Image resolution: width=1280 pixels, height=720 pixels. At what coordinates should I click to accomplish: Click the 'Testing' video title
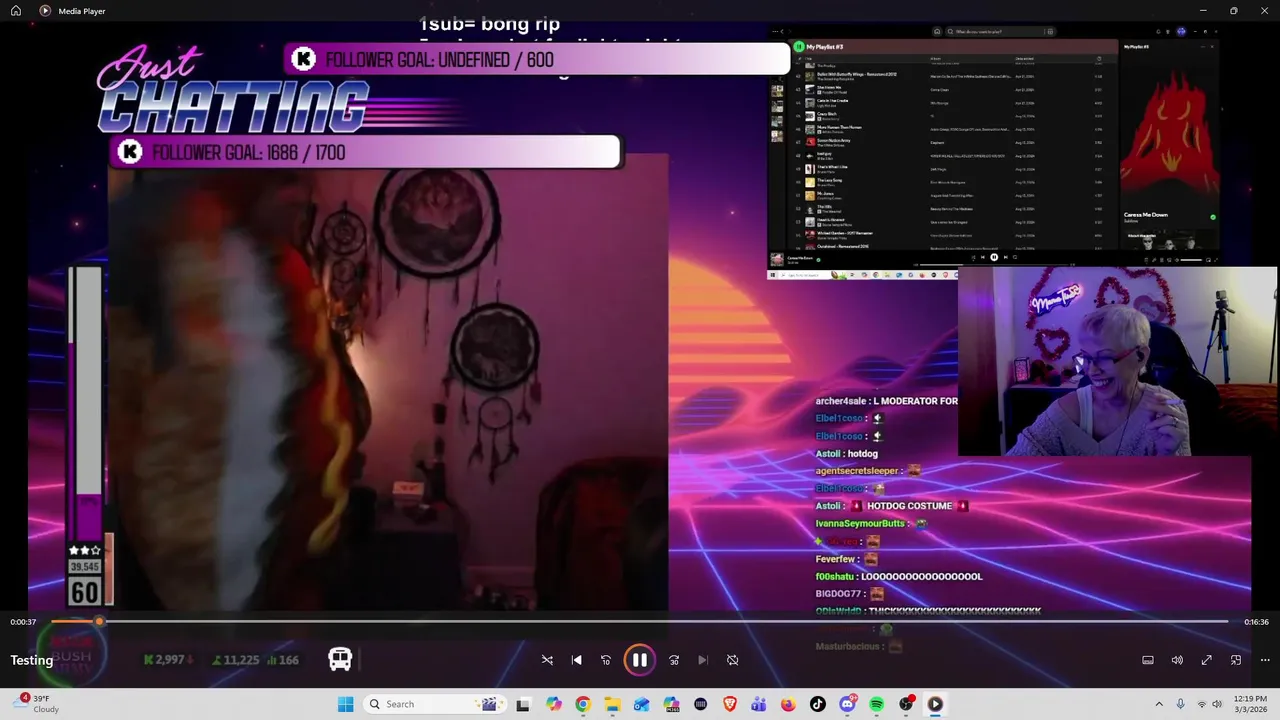32,660
